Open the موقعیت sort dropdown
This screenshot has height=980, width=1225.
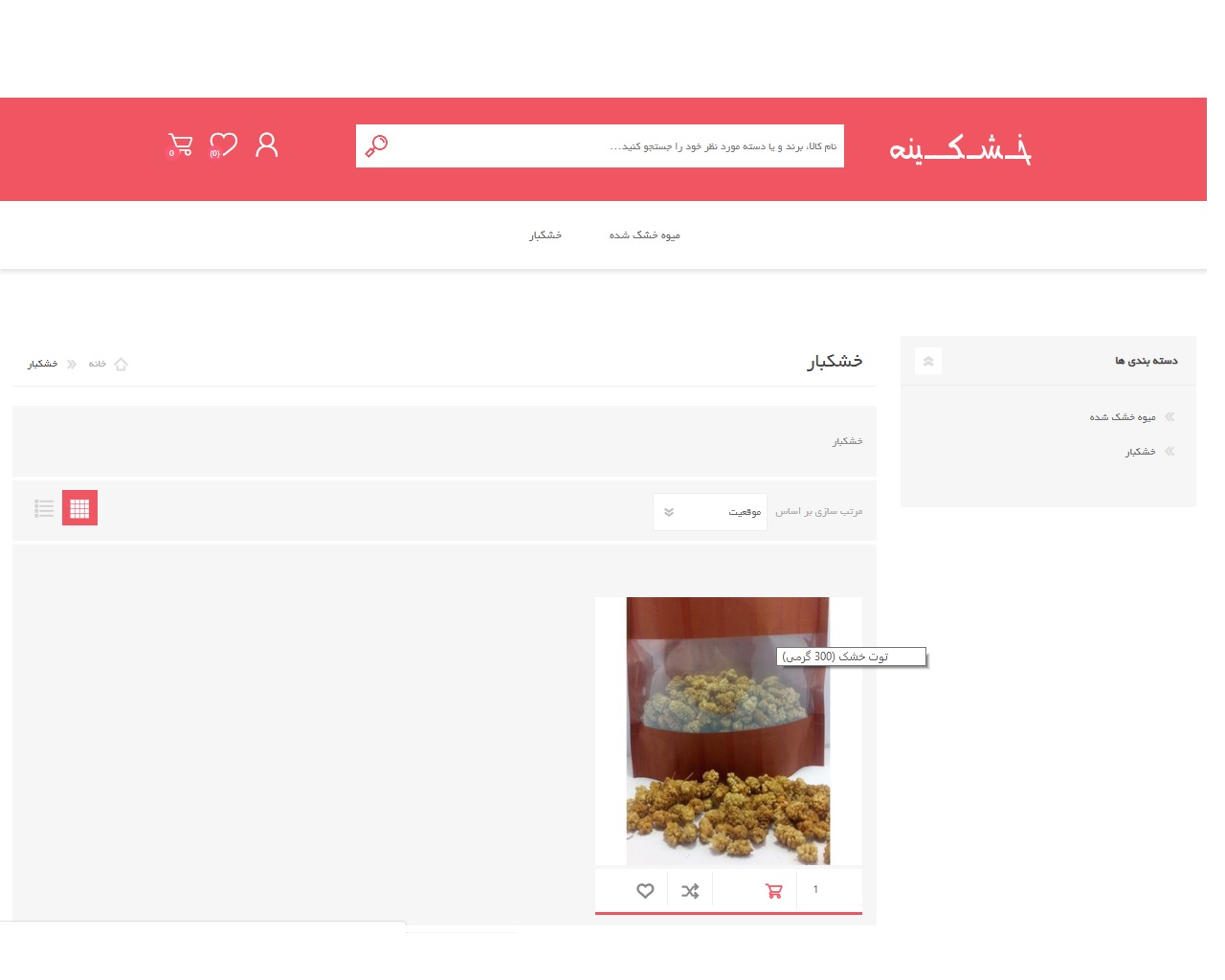tap(710, 512)
